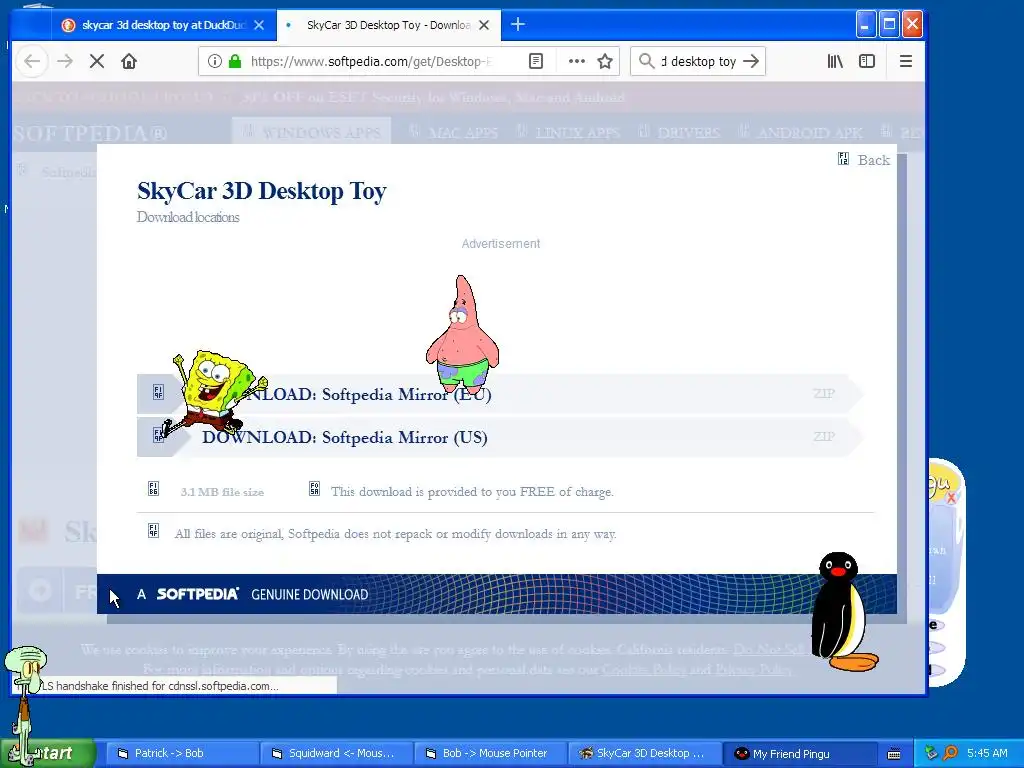Open the Firefox home page icon

(x=129, y=61)
